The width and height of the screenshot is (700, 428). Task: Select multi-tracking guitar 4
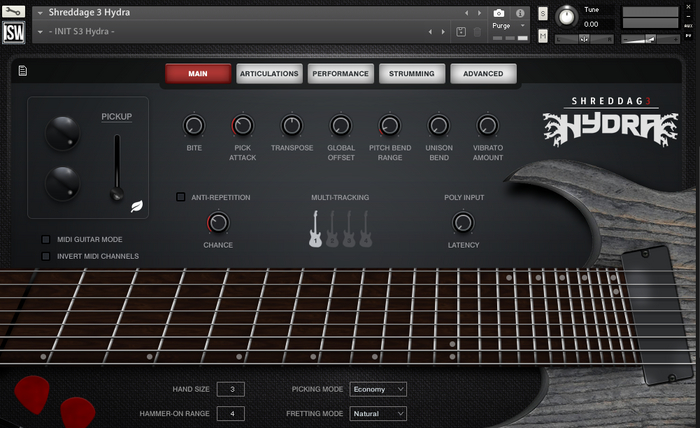(366, 229)
